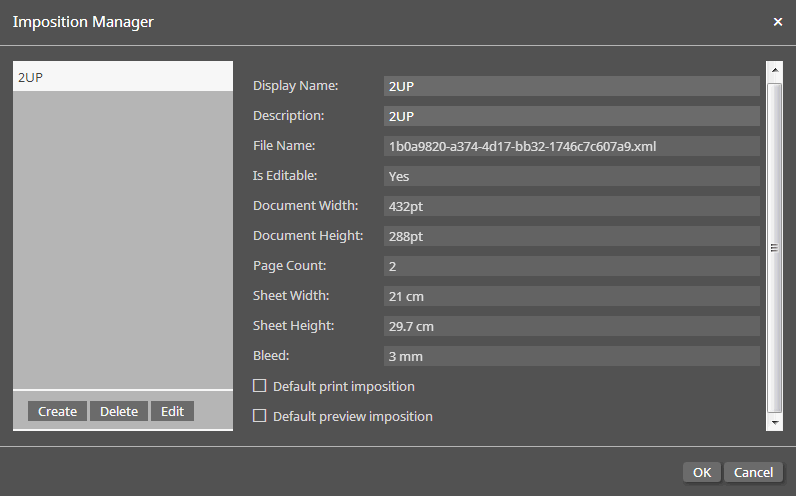Close the Imposition Manager dialog
The image size is (796, 496).
click(778, 22)
